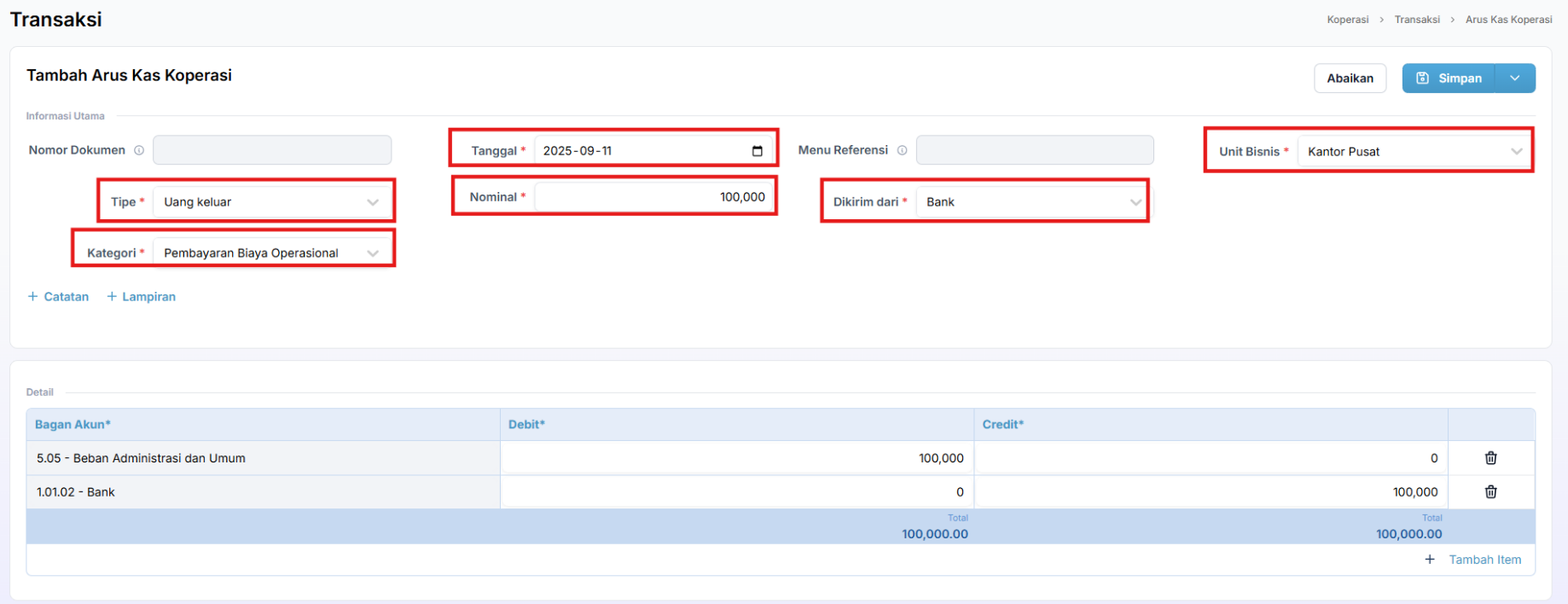Click the info icon beside Menu Referensi
The image size is (1568, 604).
click(902, 150)
